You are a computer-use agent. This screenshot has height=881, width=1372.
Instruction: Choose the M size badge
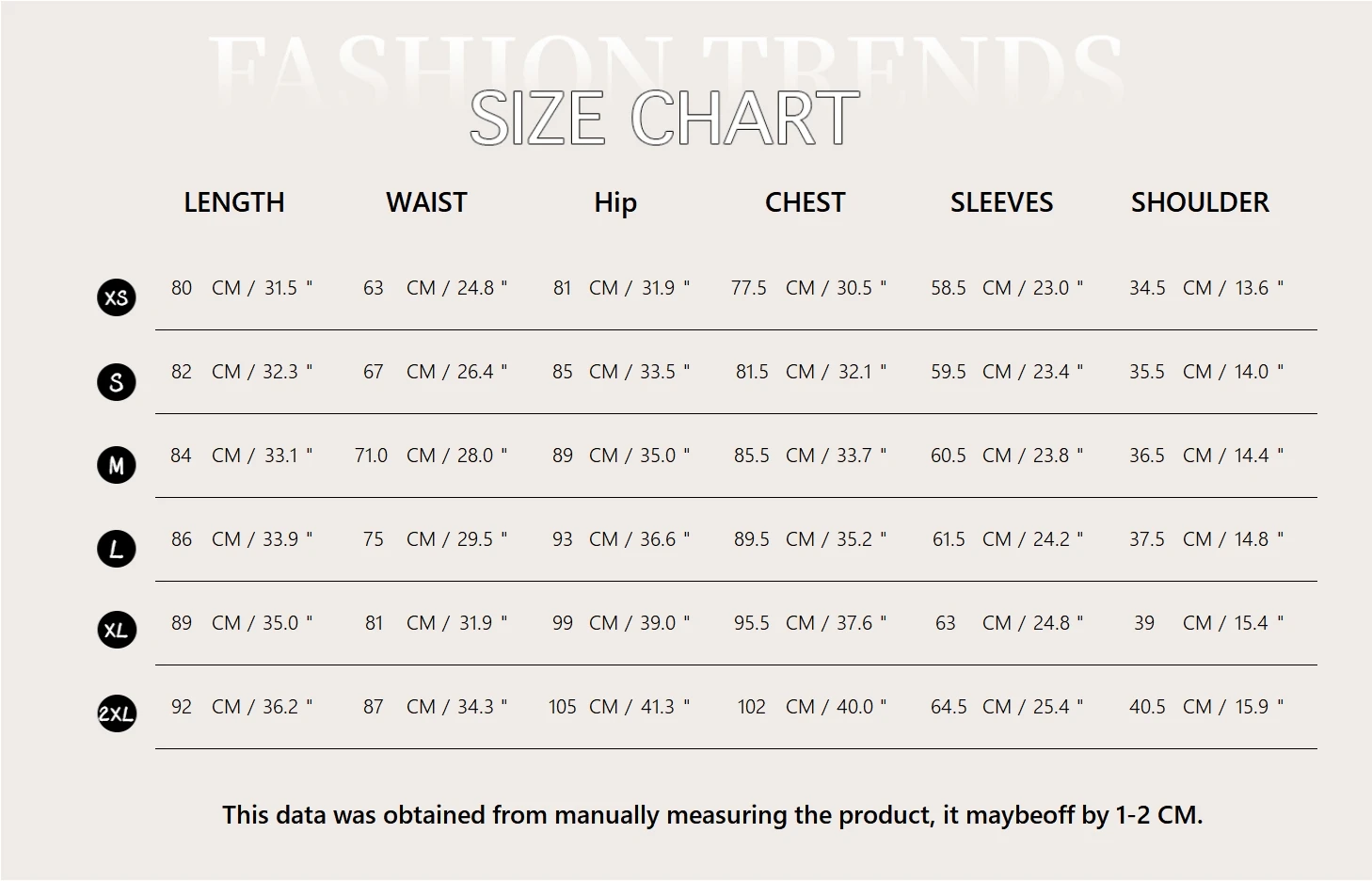point(117,465)
